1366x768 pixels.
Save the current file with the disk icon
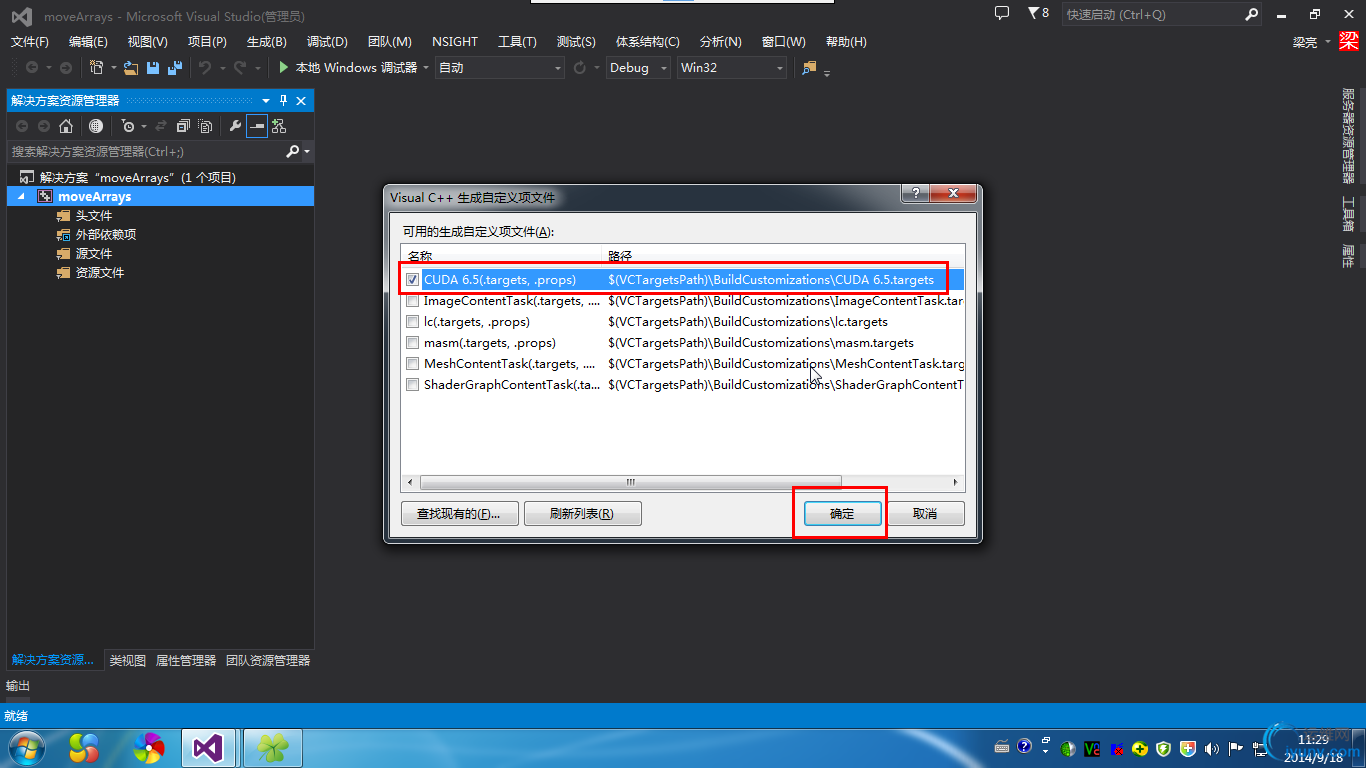[x=153, y=67]
